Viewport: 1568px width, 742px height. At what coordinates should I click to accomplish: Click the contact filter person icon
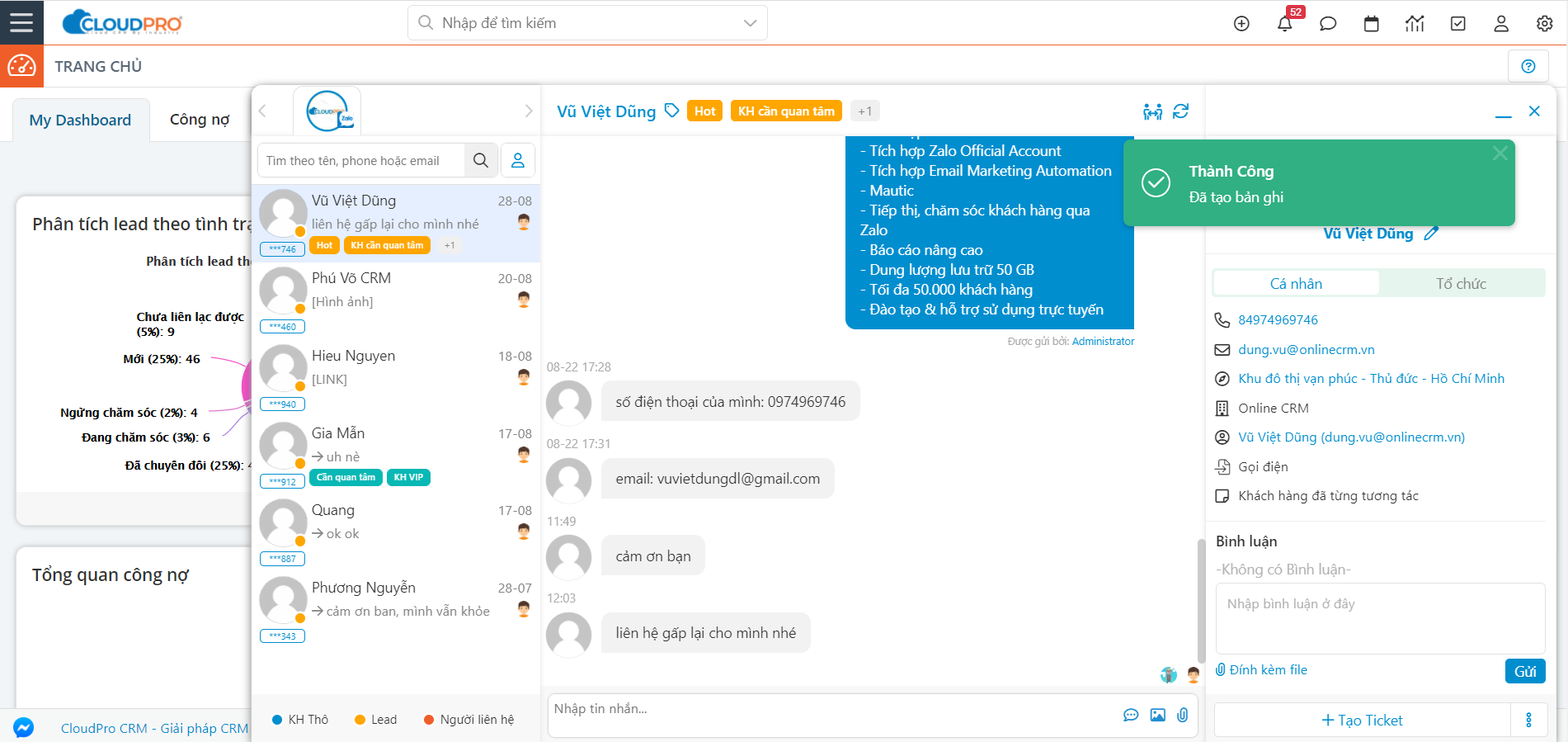point(518,160)
